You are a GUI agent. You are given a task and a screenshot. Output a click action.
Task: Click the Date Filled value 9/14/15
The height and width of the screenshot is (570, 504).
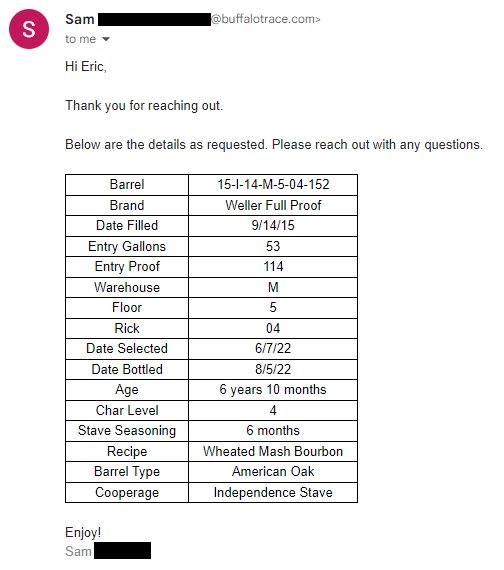point(273,226)
